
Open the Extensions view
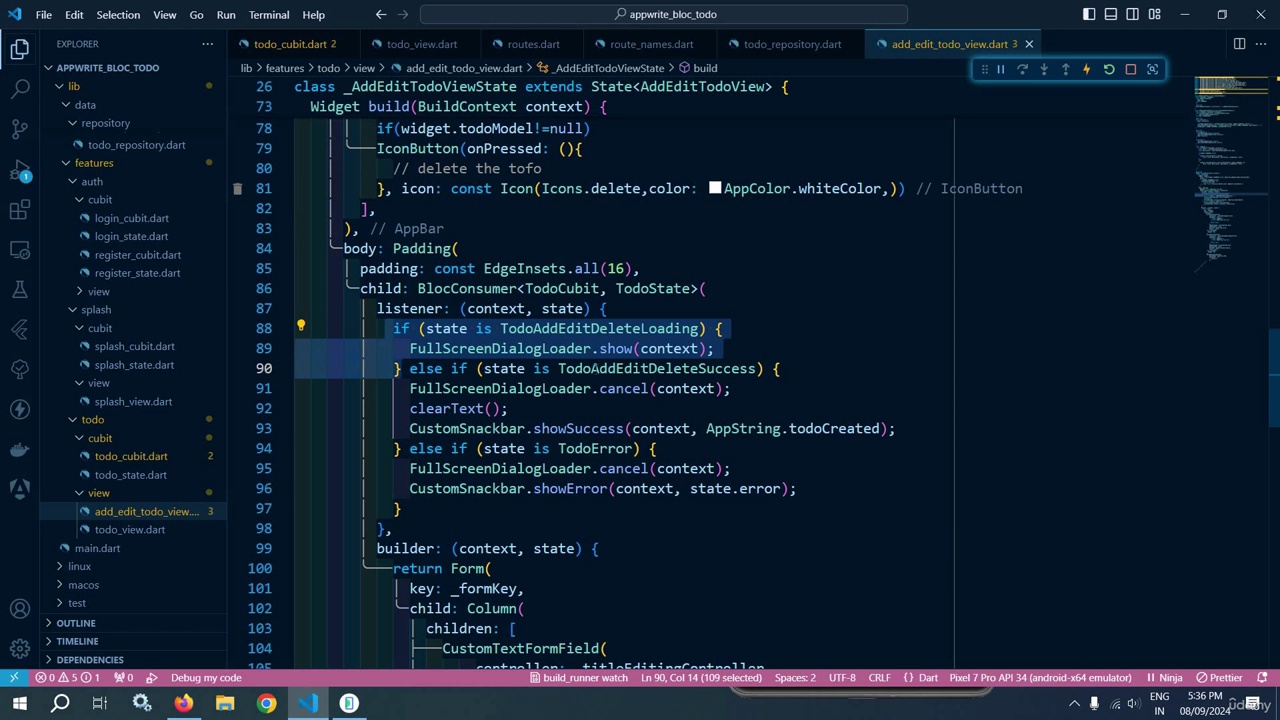20,210
